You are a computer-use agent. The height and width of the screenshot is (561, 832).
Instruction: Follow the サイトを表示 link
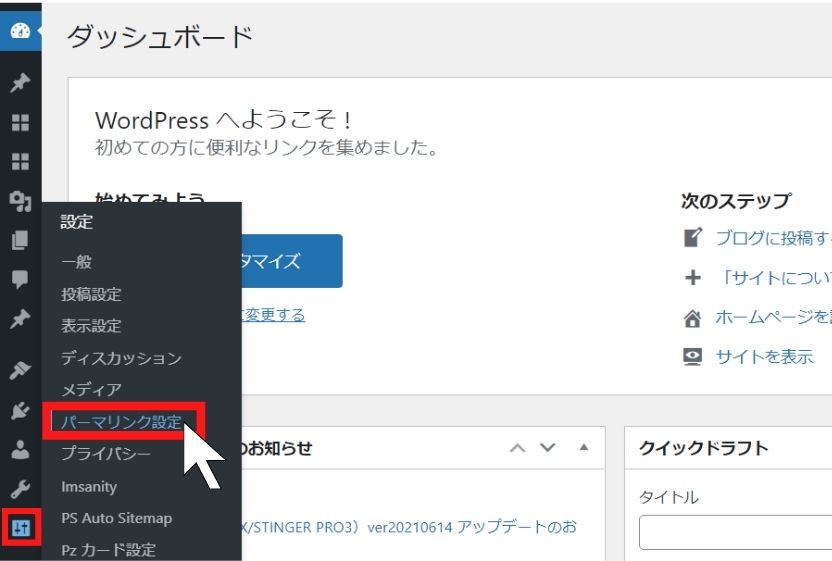pos(764,357)
